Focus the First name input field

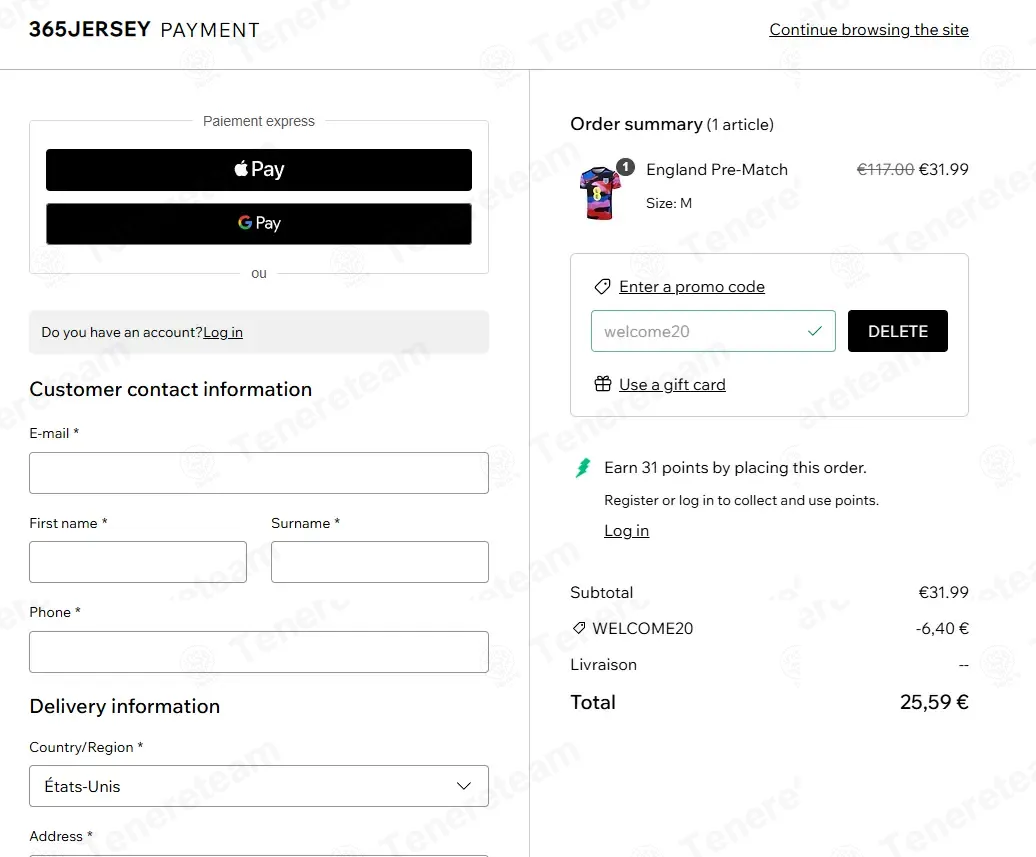click(x=138, y=562)
